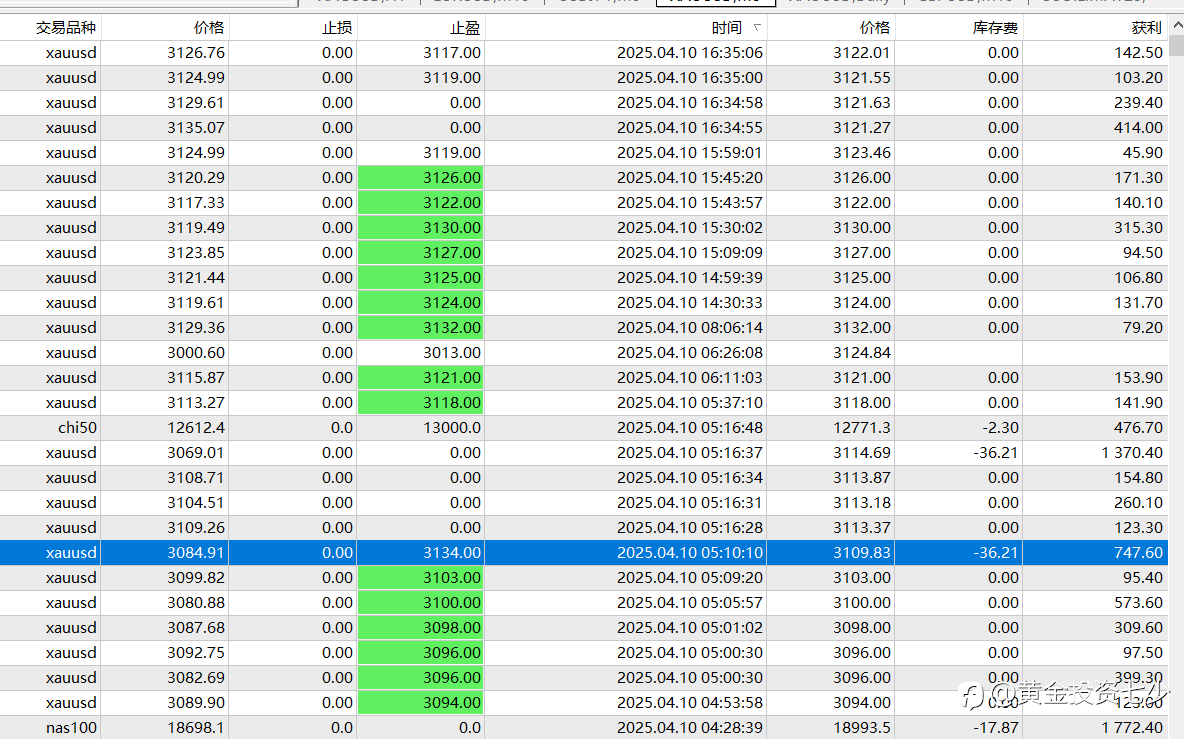Click the profit value 315.30
The height and width of the screenshot is (739, 1184).
tap(1139, 227)
